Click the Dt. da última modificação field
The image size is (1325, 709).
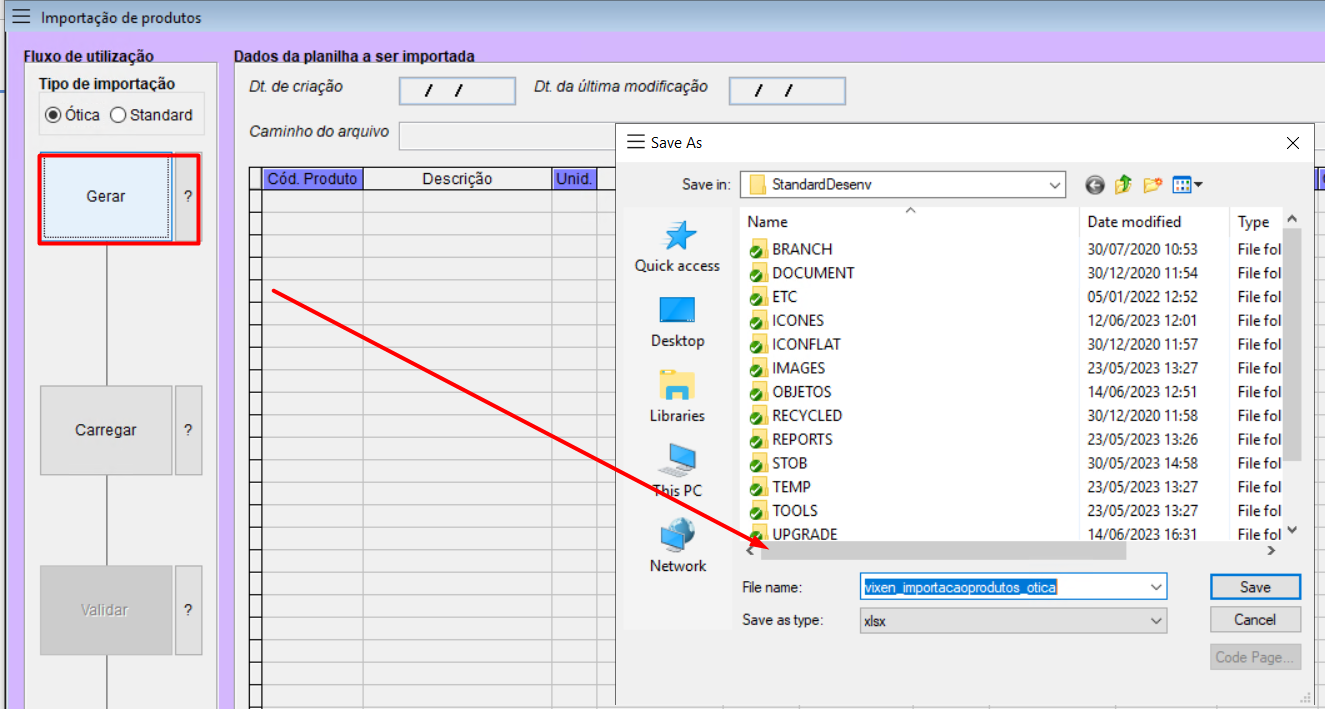pyautogui.click(x=787, y=91)
